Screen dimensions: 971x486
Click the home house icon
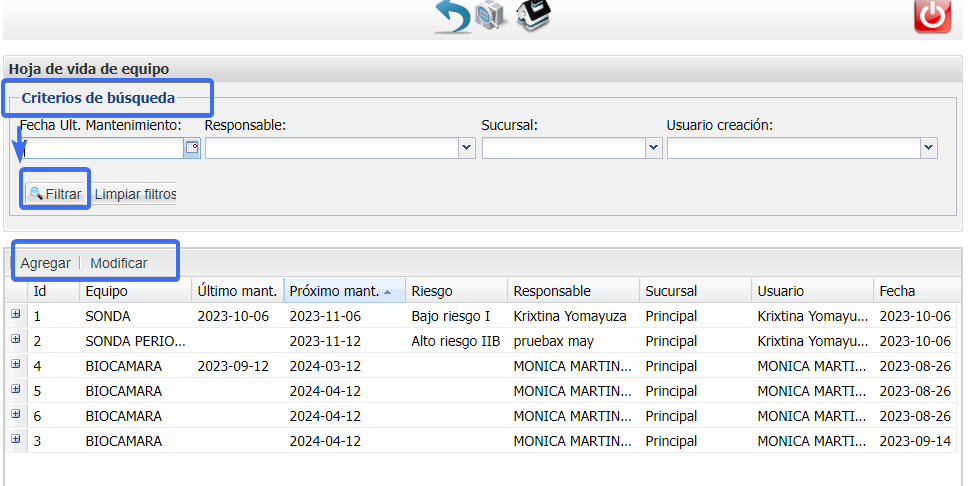tap(533, 16)
